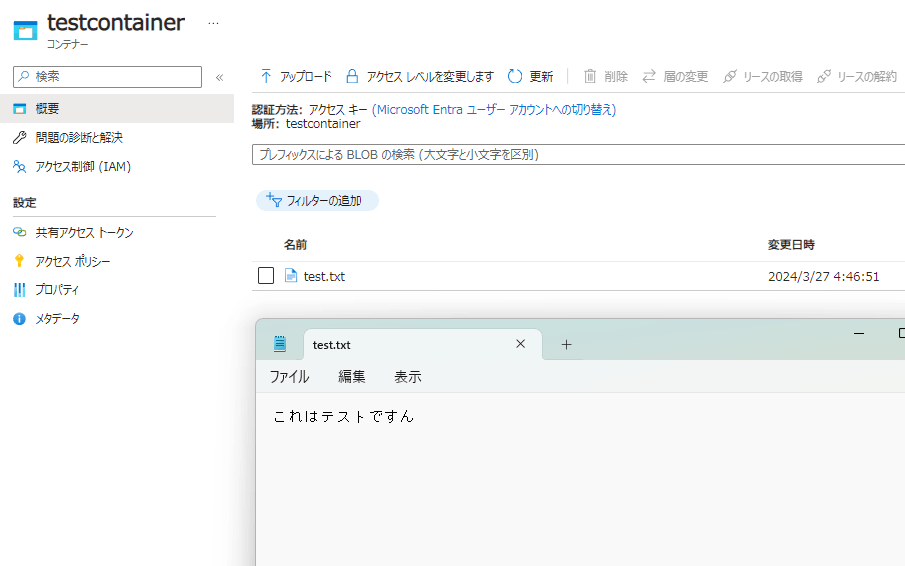The height and width of the screenshot is (566, 905).
Task: Click the リースの解約 button
Action: [857, 76]
